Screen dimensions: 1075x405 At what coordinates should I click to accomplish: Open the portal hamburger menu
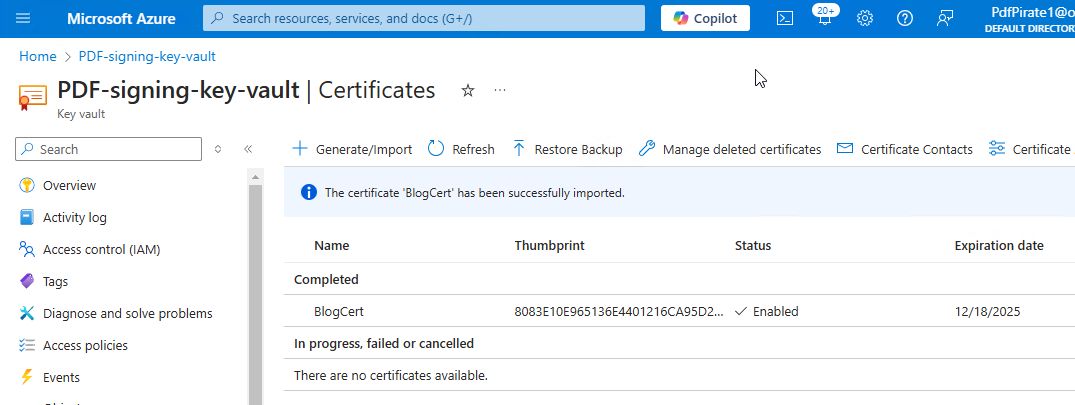(x=23, y=19)
